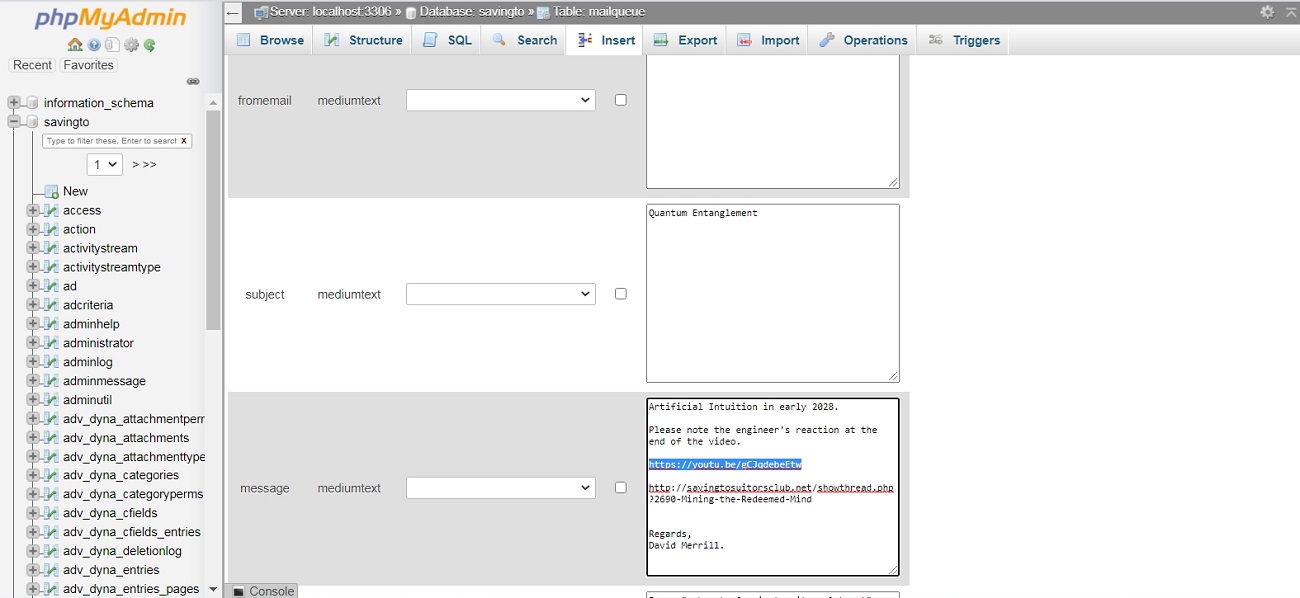
Task: Tick the Null checkbox for subject
Action: 620,294
